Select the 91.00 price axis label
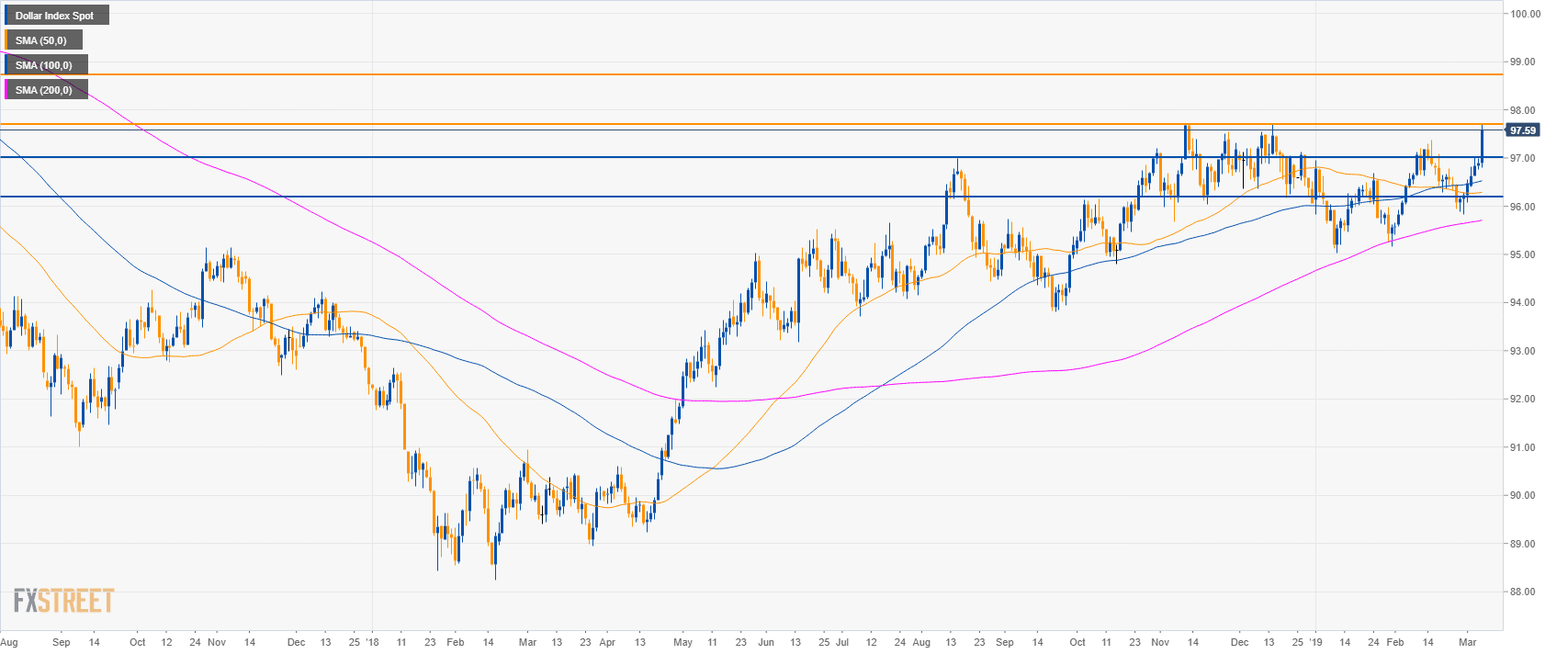Screen dimensions: 1568x654 (x=1525, y=447)
